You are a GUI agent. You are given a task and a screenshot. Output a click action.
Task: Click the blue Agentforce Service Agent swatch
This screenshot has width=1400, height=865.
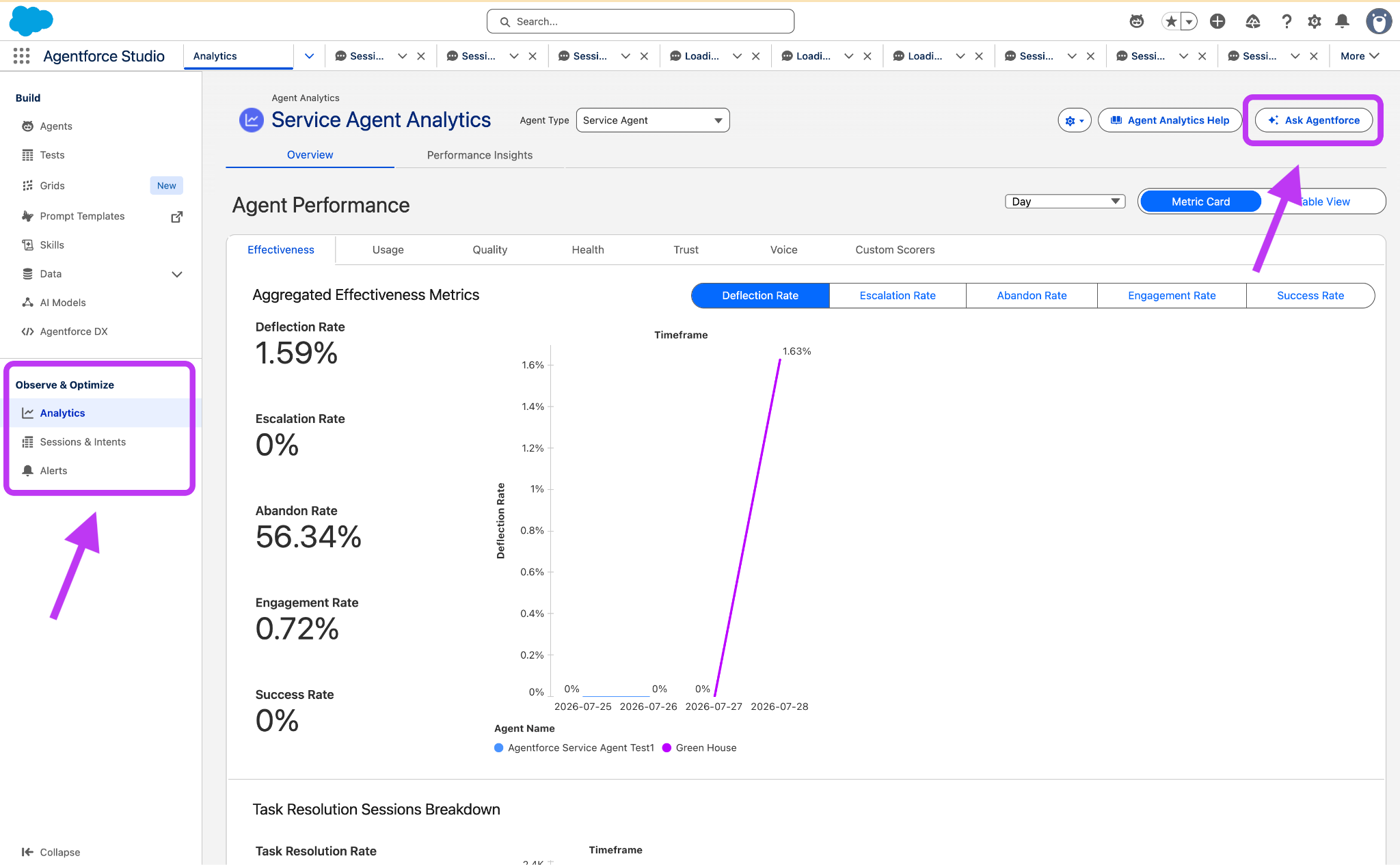498,748
